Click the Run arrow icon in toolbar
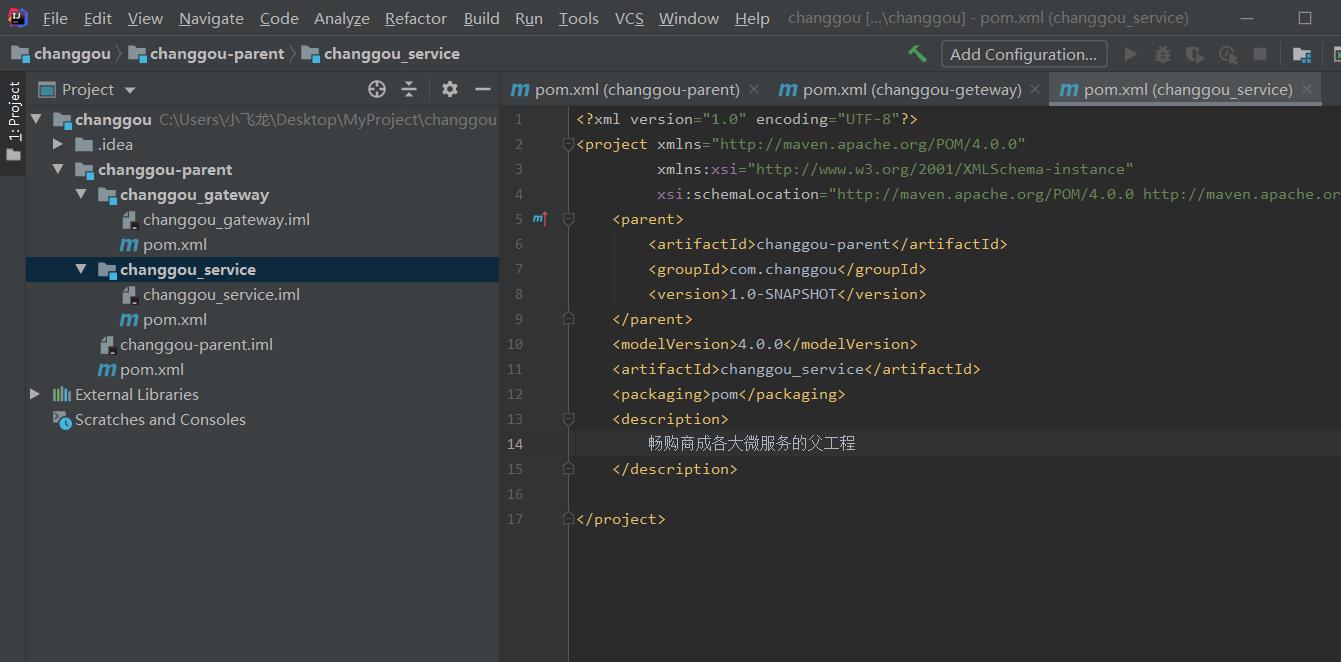 click(x=1131, y=54)
